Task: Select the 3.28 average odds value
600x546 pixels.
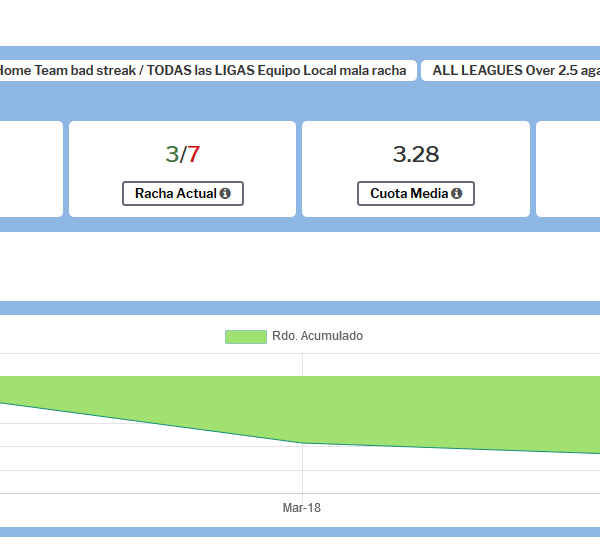Action: coord(416,154)
